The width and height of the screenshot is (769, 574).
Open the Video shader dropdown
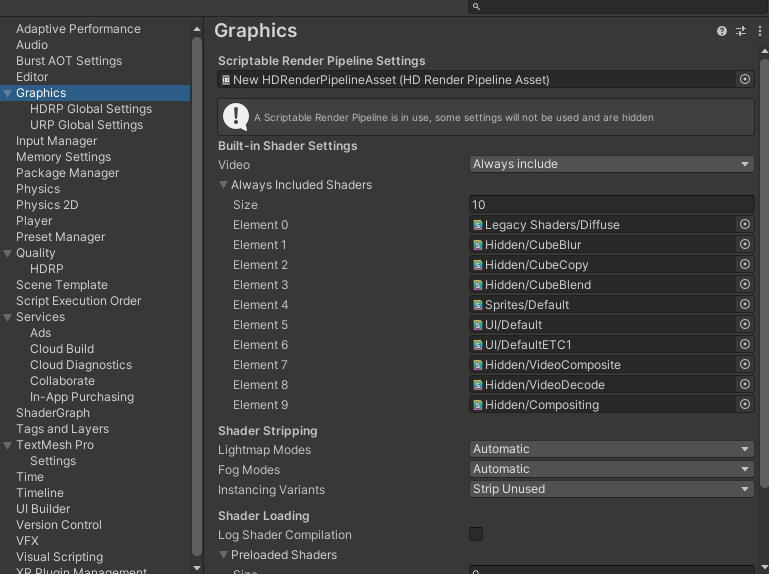pyautogui.click(x=612, y=164)
